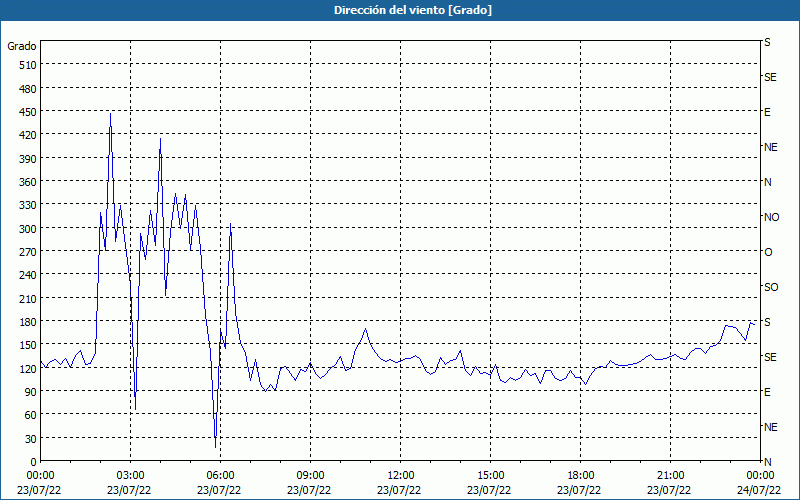Click the topmost 'S' compass label above SE
The width and height of the screenshot is (800, 500).
[x=767, y=42]
